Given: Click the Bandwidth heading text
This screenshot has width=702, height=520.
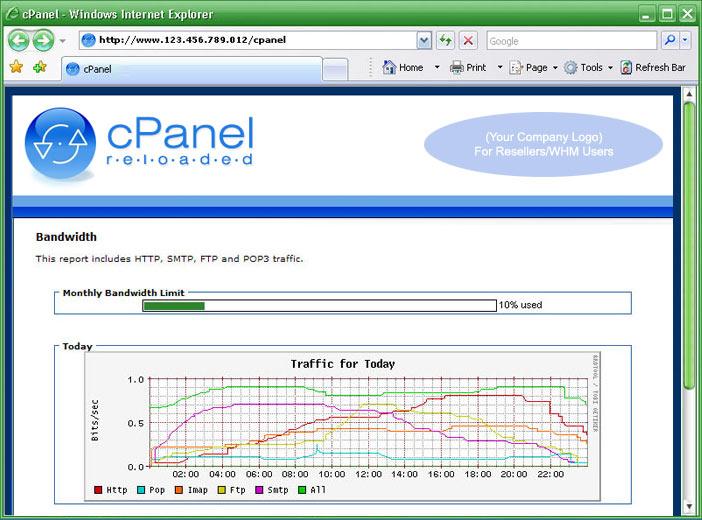Looking at the screenshot, I should pos(66,237).
